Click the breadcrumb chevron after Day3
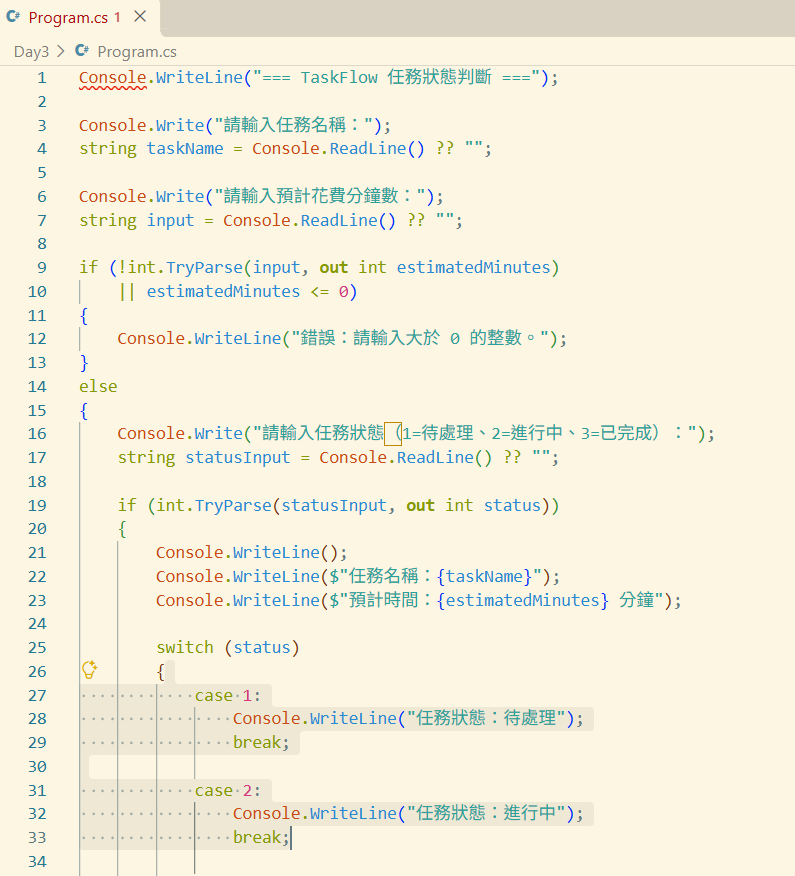795x876 pixels. tap(61, 51)
